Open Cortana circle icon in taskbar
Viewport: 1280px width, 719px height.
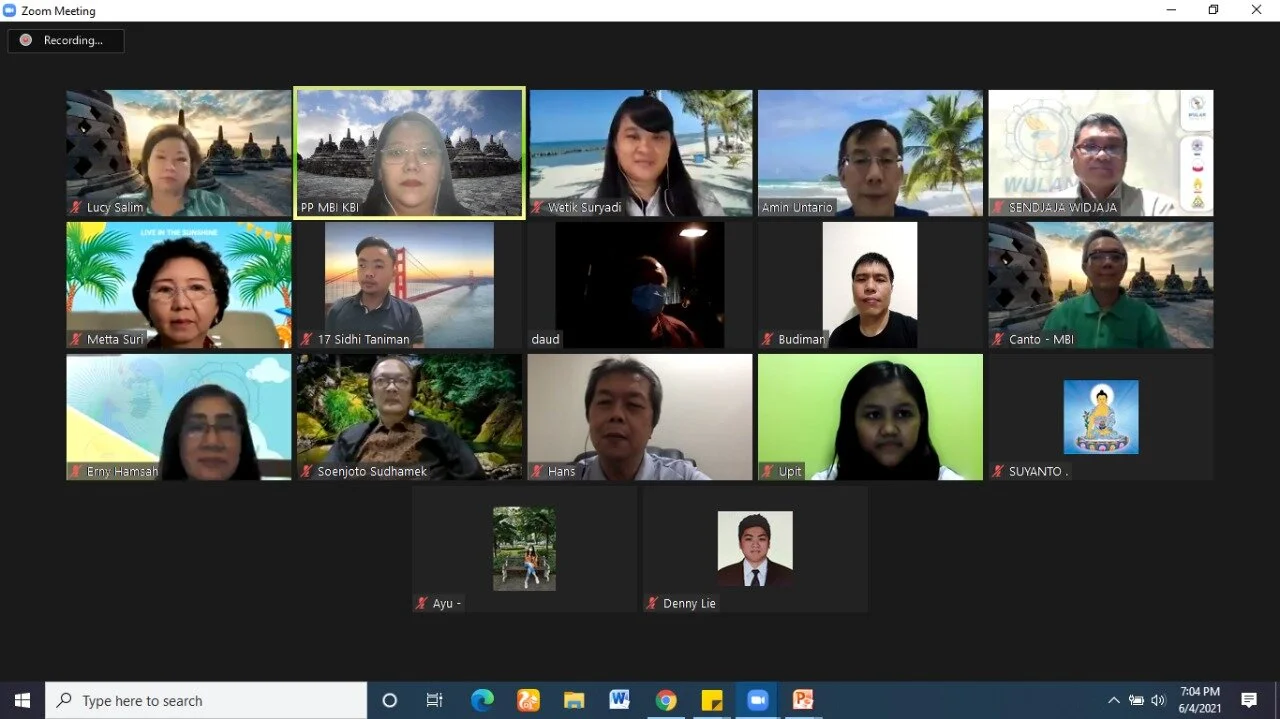click(x=390, y=701)
